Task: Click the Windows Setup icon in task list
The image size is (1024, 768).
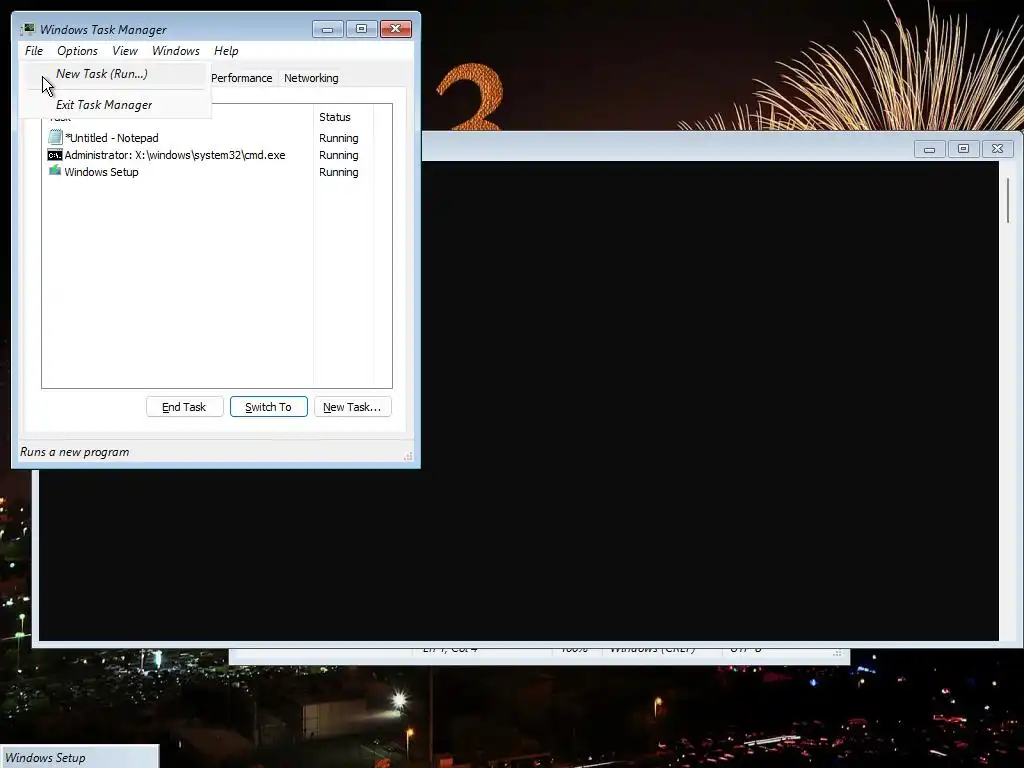Action: (55, 171)
